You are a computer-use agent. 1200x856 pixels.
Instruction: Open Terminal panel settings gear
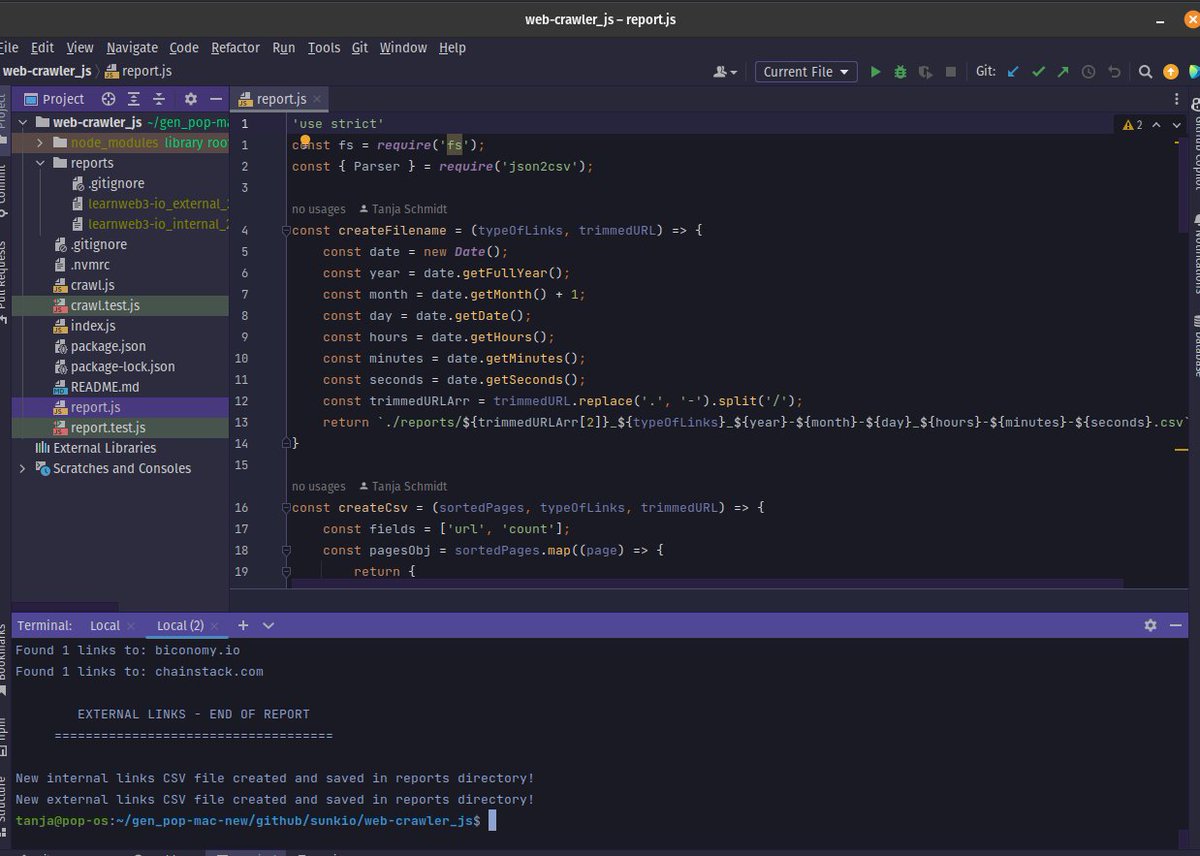[1150, 625]
